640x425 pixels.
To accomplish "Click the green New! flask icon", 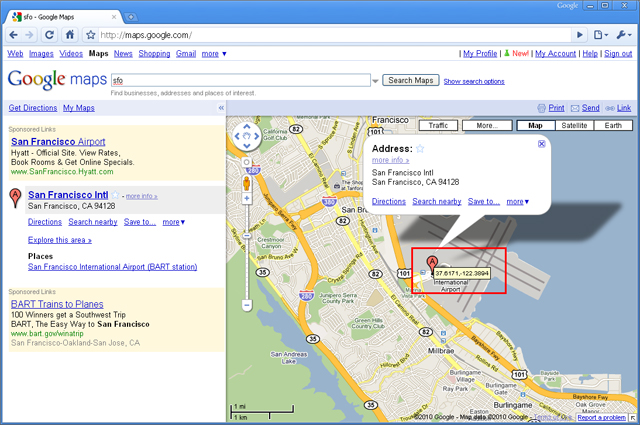I will pyautogui.click(x=507, y=53).
